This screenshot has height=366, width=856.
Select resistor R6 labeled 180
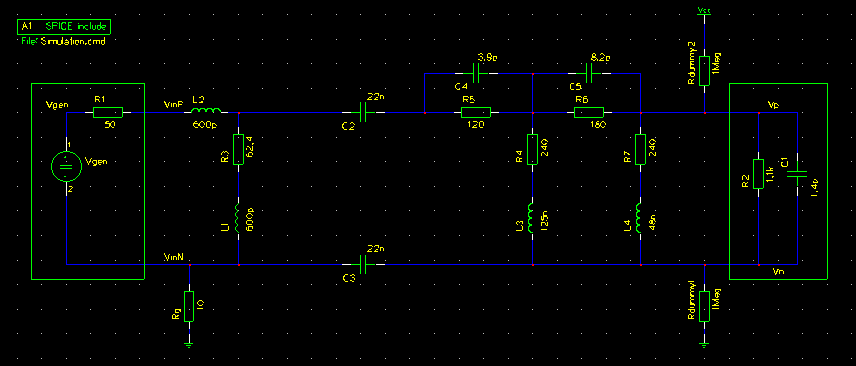589,113
